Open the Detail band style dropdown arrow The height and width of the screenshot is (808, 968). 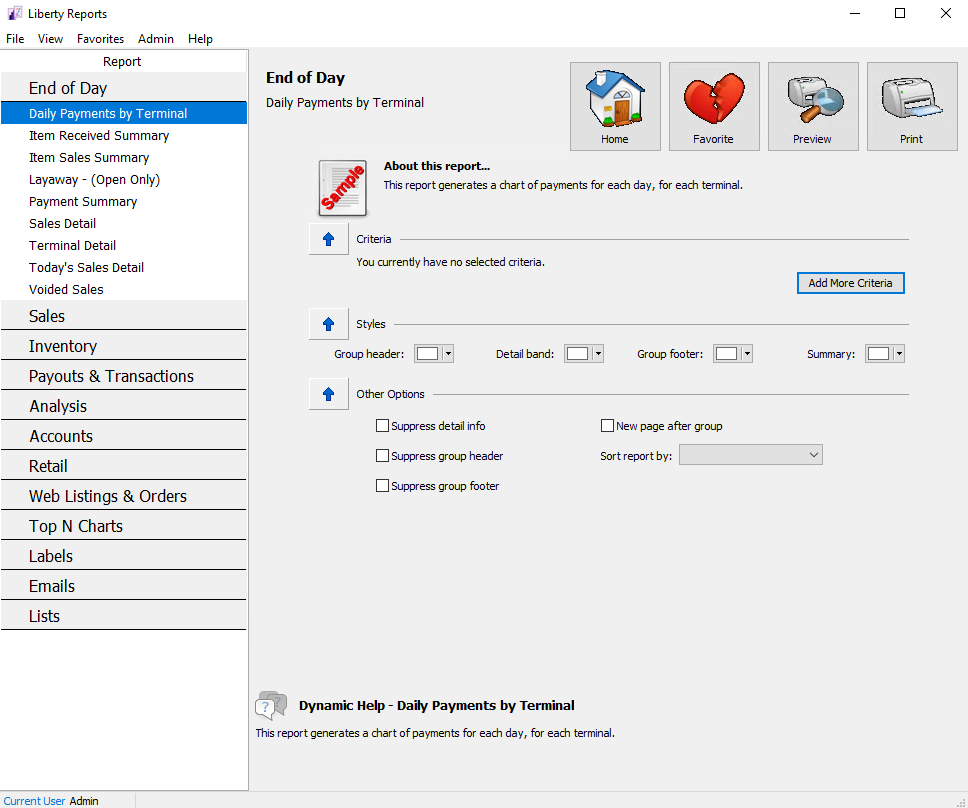598,354
